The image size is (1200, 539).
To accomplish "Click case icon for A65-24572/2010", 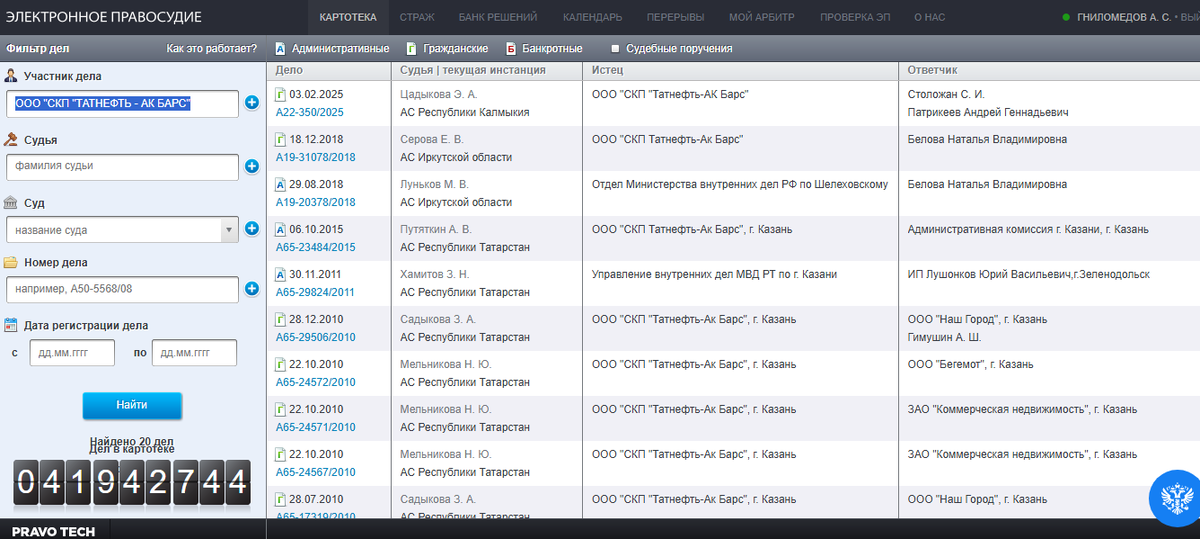I will (281, 364).
